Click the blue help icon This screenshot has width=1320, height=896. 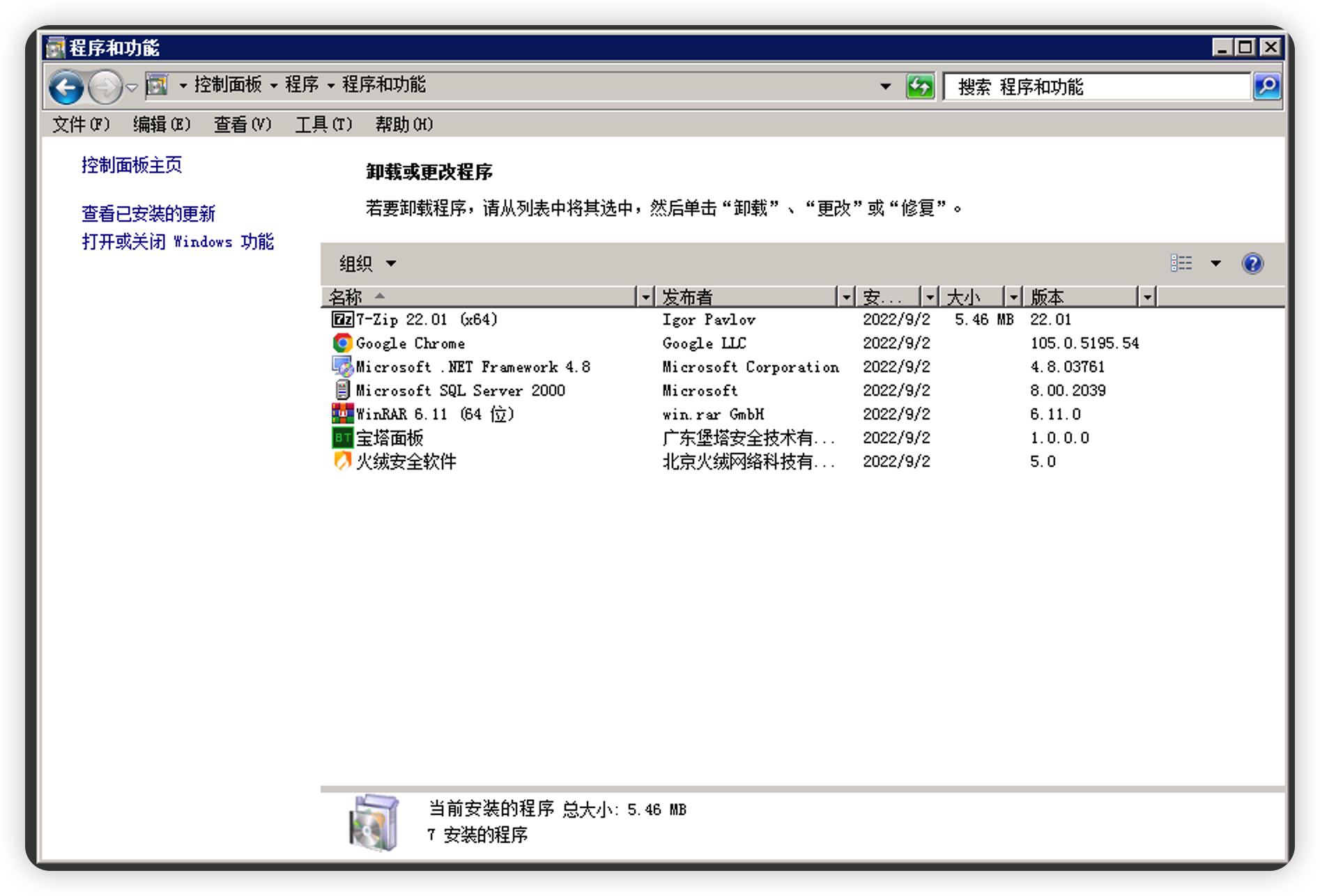coord(1252,263)
